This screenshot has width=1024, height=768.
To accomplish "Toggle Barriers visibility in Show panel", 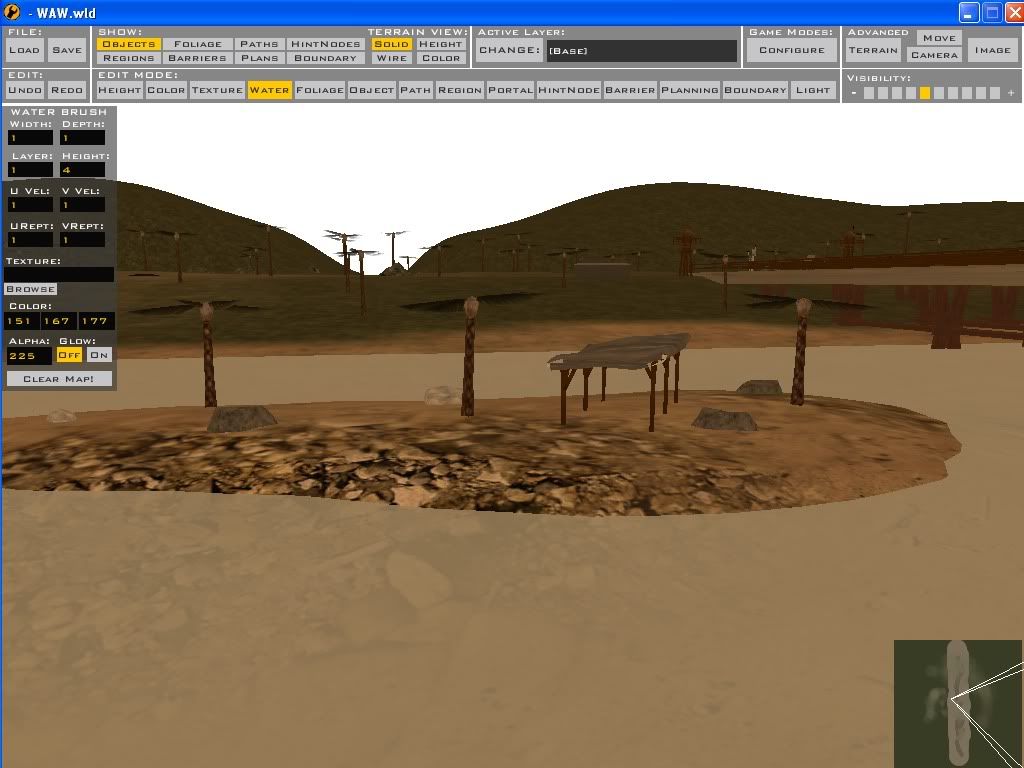I will pos(197,58).
